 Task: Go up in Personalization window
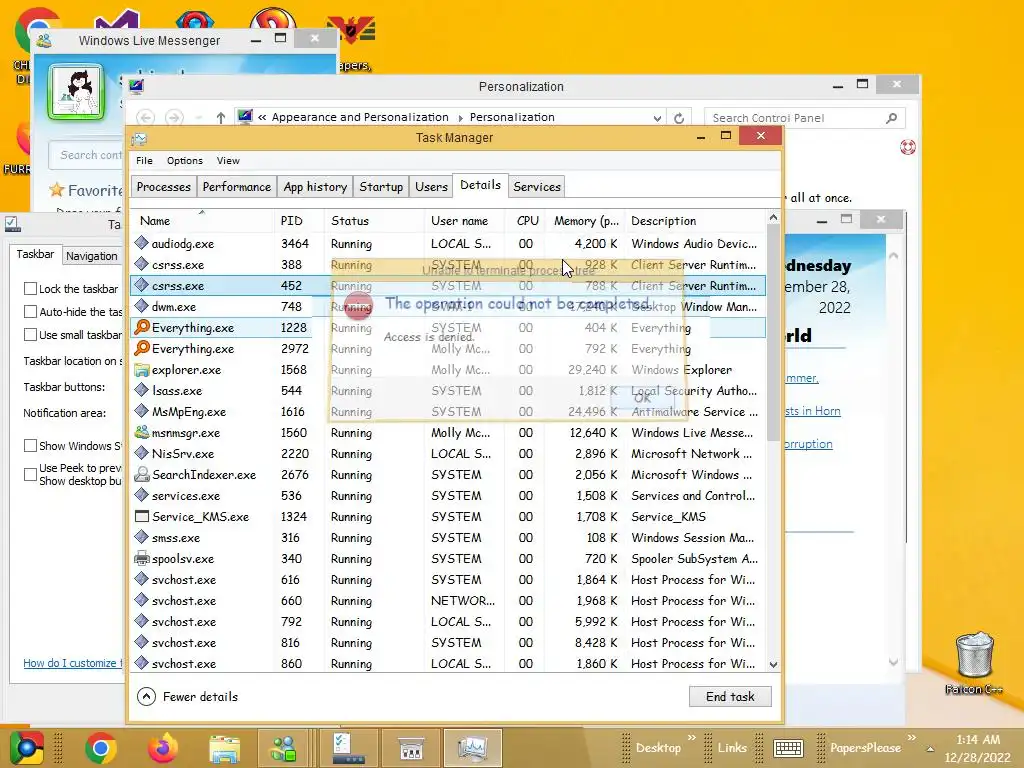click(x=221, y=118)
